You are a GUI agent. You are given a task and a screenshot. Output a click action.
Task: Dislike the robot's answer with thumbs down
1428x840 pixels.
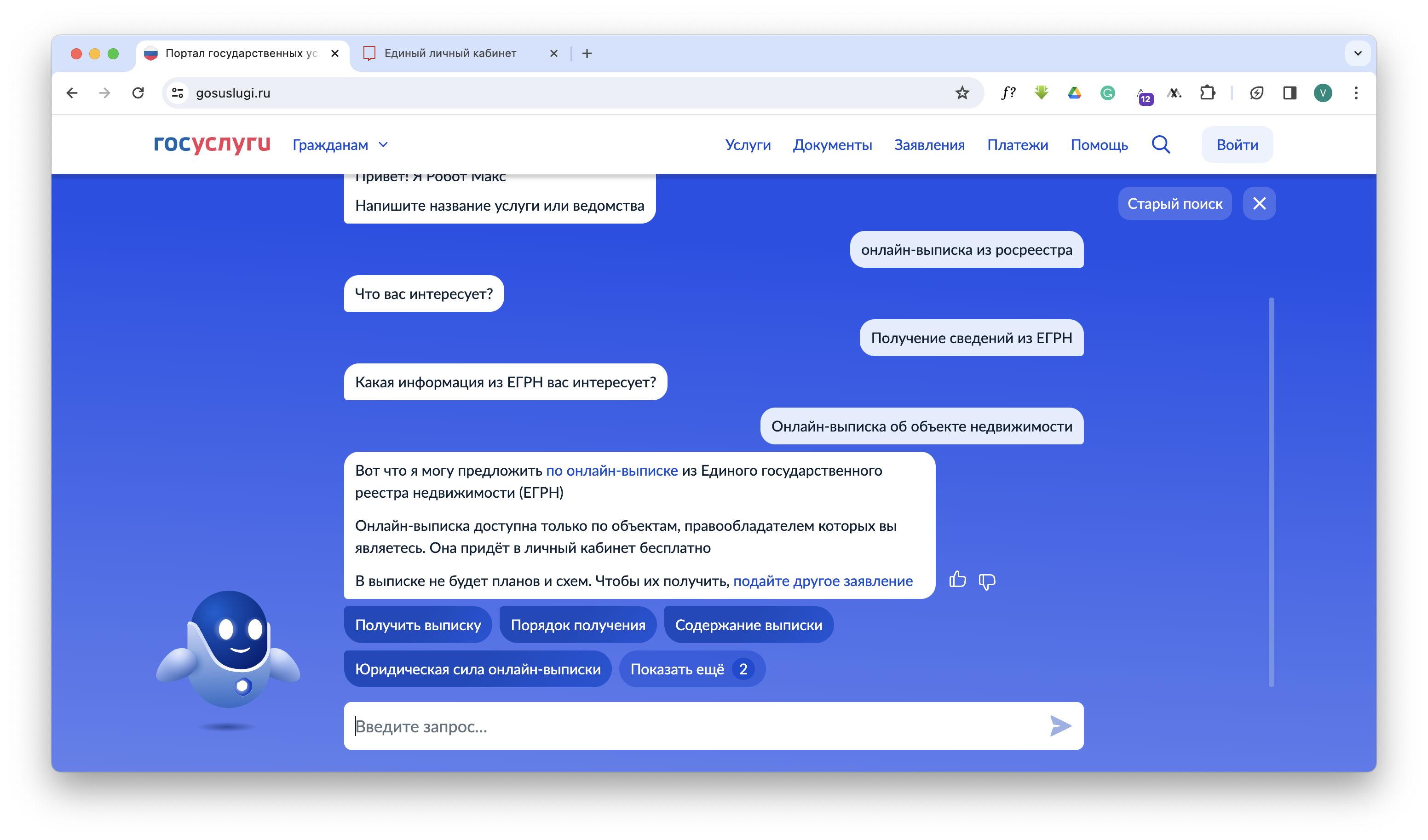(x=986, y=581)
